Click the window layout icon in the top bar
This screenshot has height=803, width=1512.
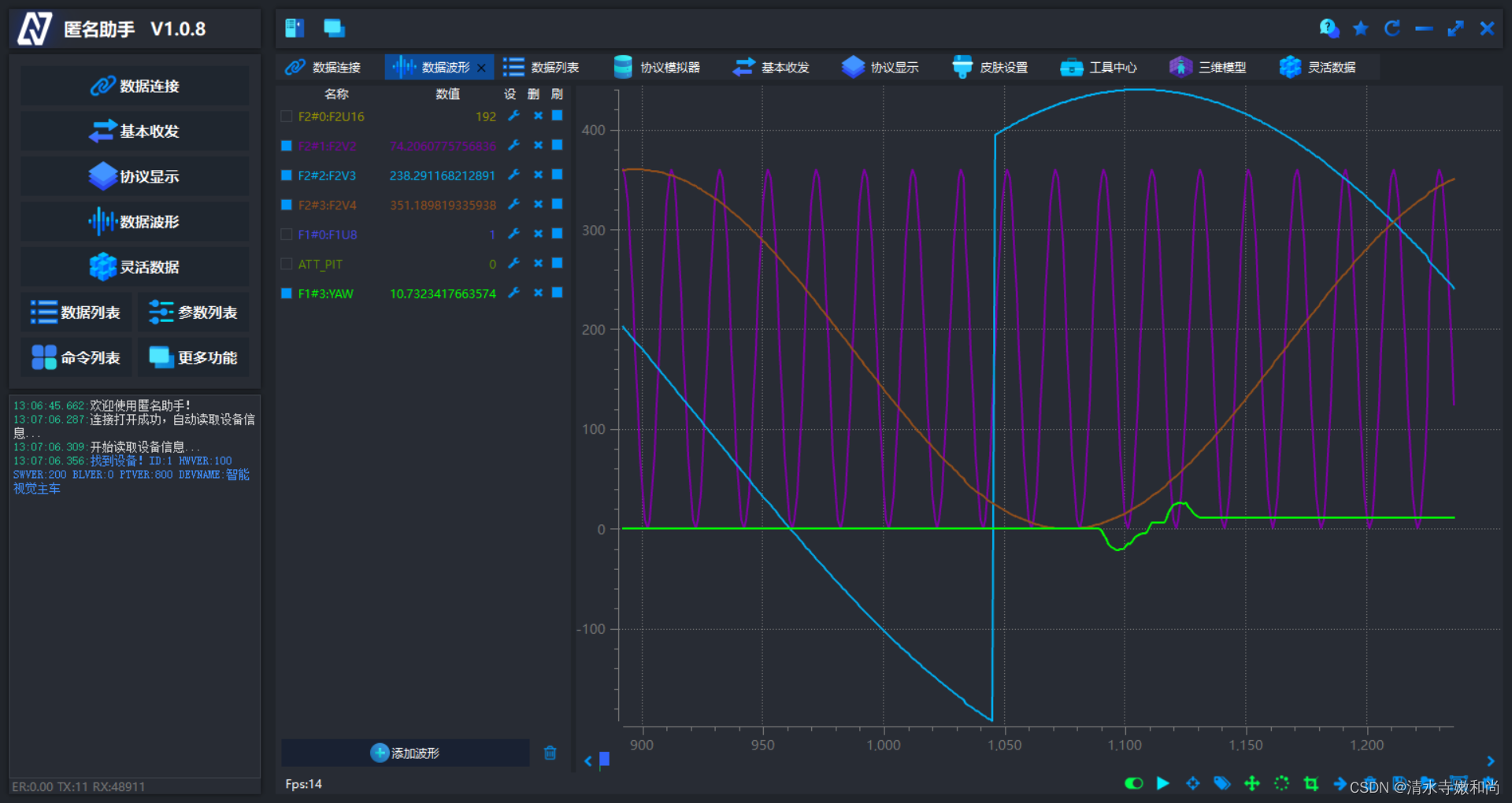coord(334,28)
